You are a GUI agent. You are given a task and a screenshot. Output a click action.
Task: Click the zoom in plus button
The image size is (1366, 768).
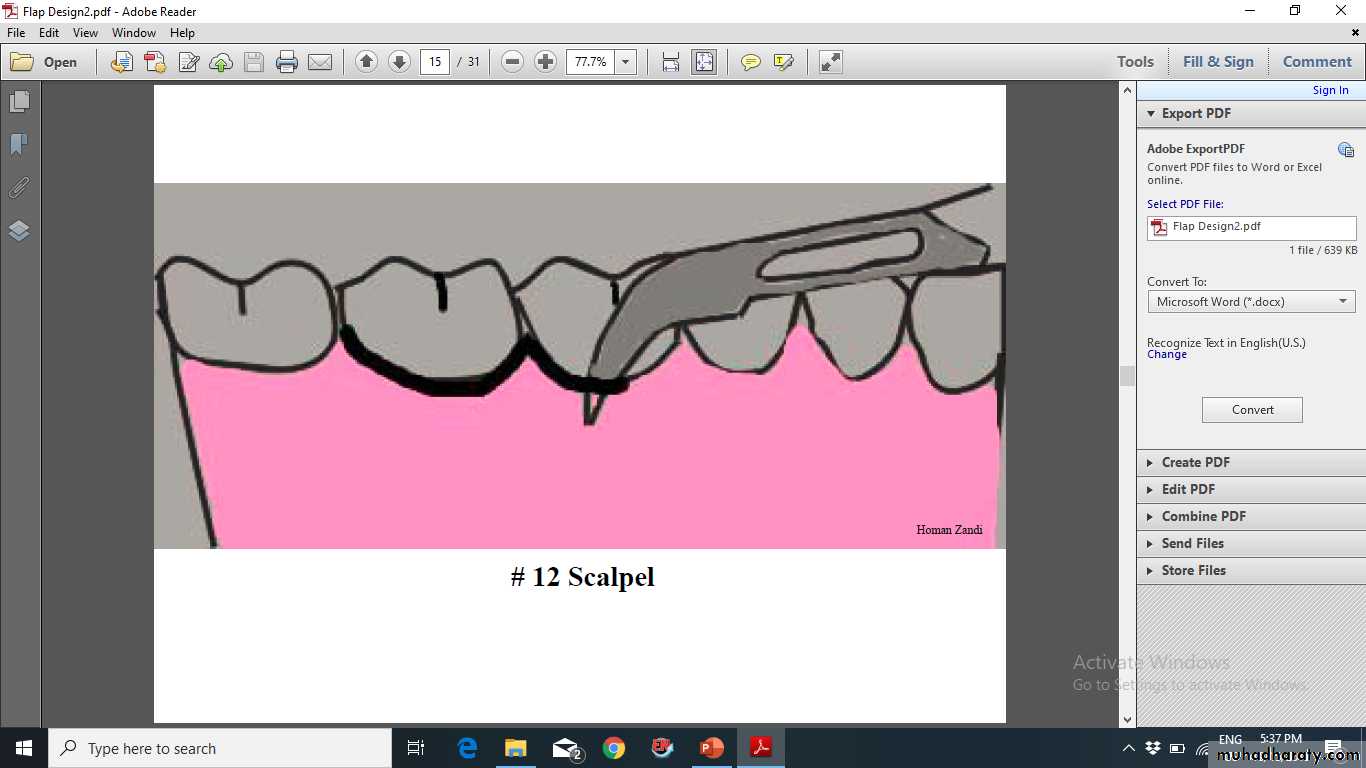click(545, 62)
